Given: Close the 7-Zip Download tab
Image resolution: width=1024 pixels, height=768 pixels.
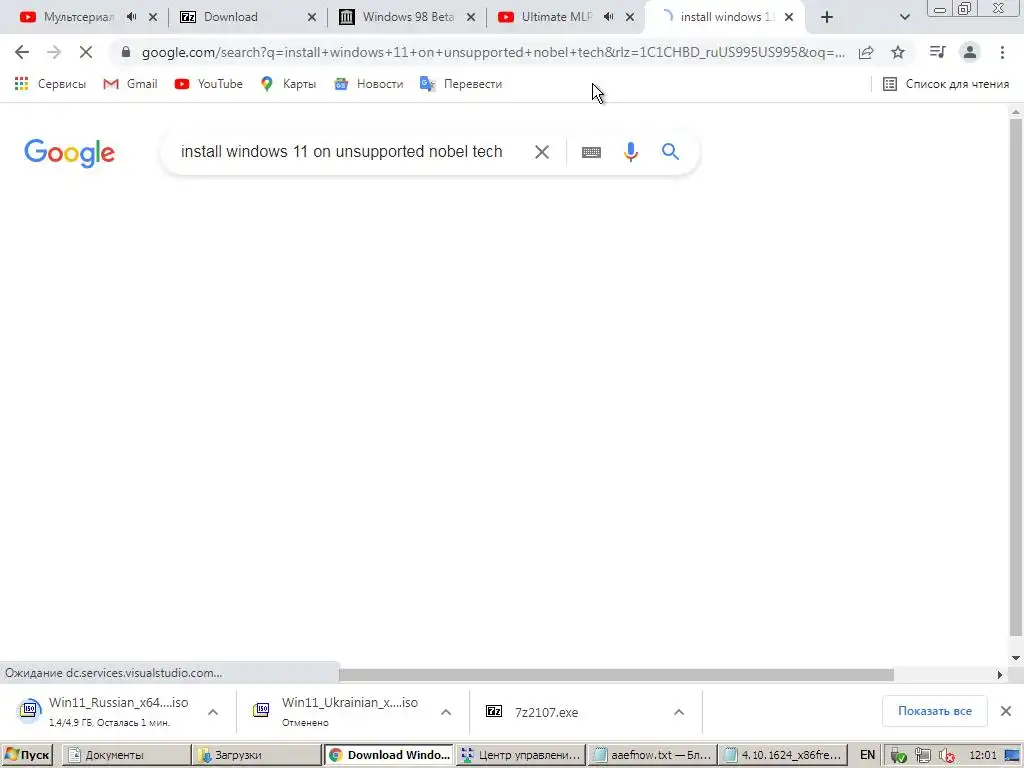Looking at the screenshot, I should [312, 18].
